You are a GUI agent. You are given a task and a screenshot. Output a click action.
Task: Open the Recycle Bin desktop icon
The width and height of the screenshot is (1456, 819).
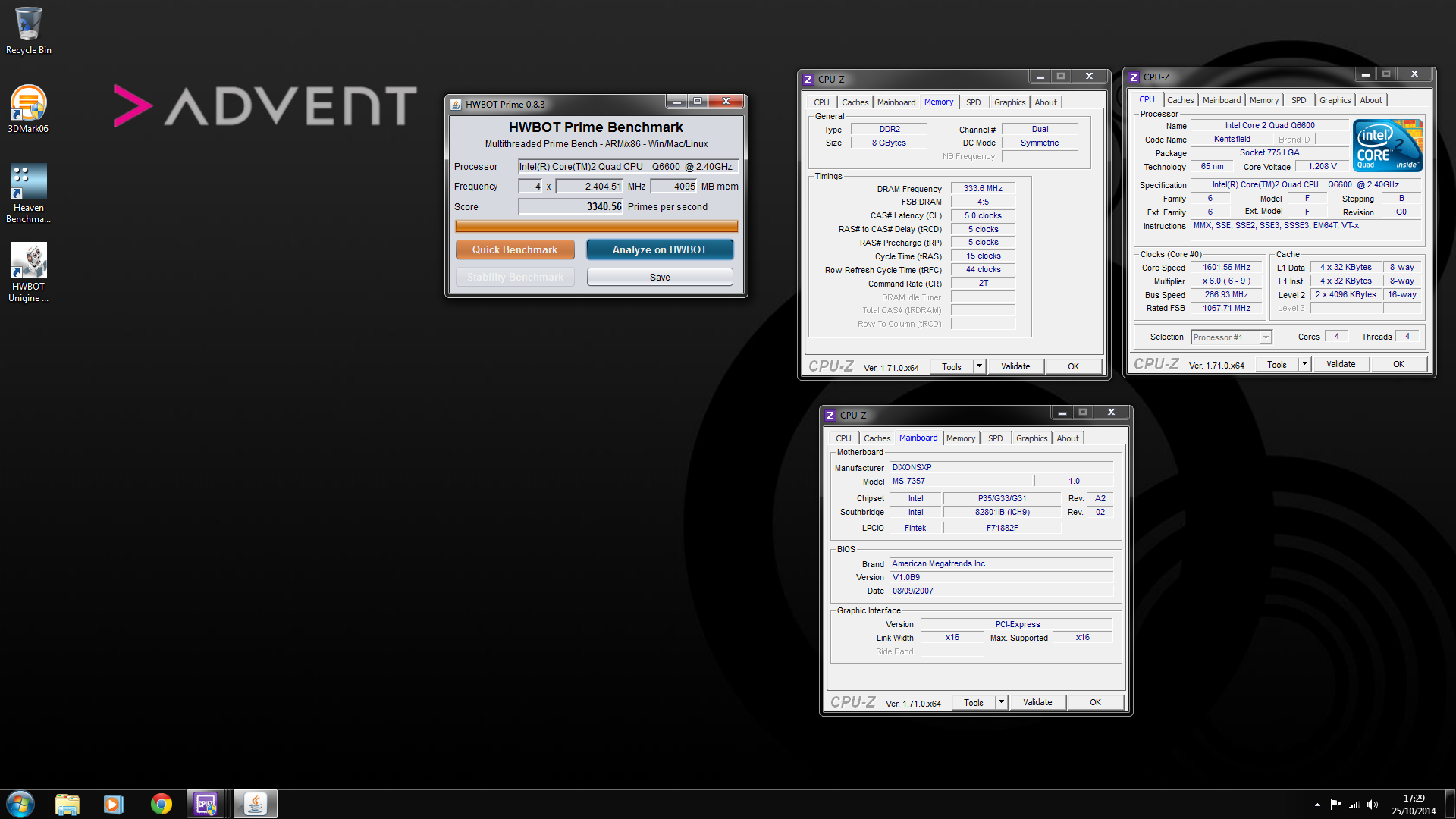(29, 31)
